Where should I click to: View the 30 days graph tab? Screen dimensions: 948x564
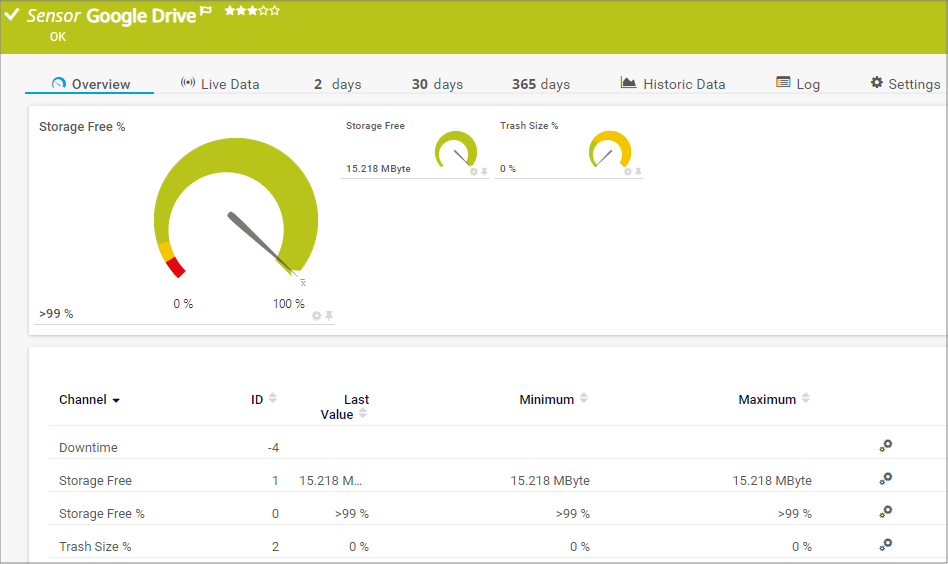pos(437,84)
